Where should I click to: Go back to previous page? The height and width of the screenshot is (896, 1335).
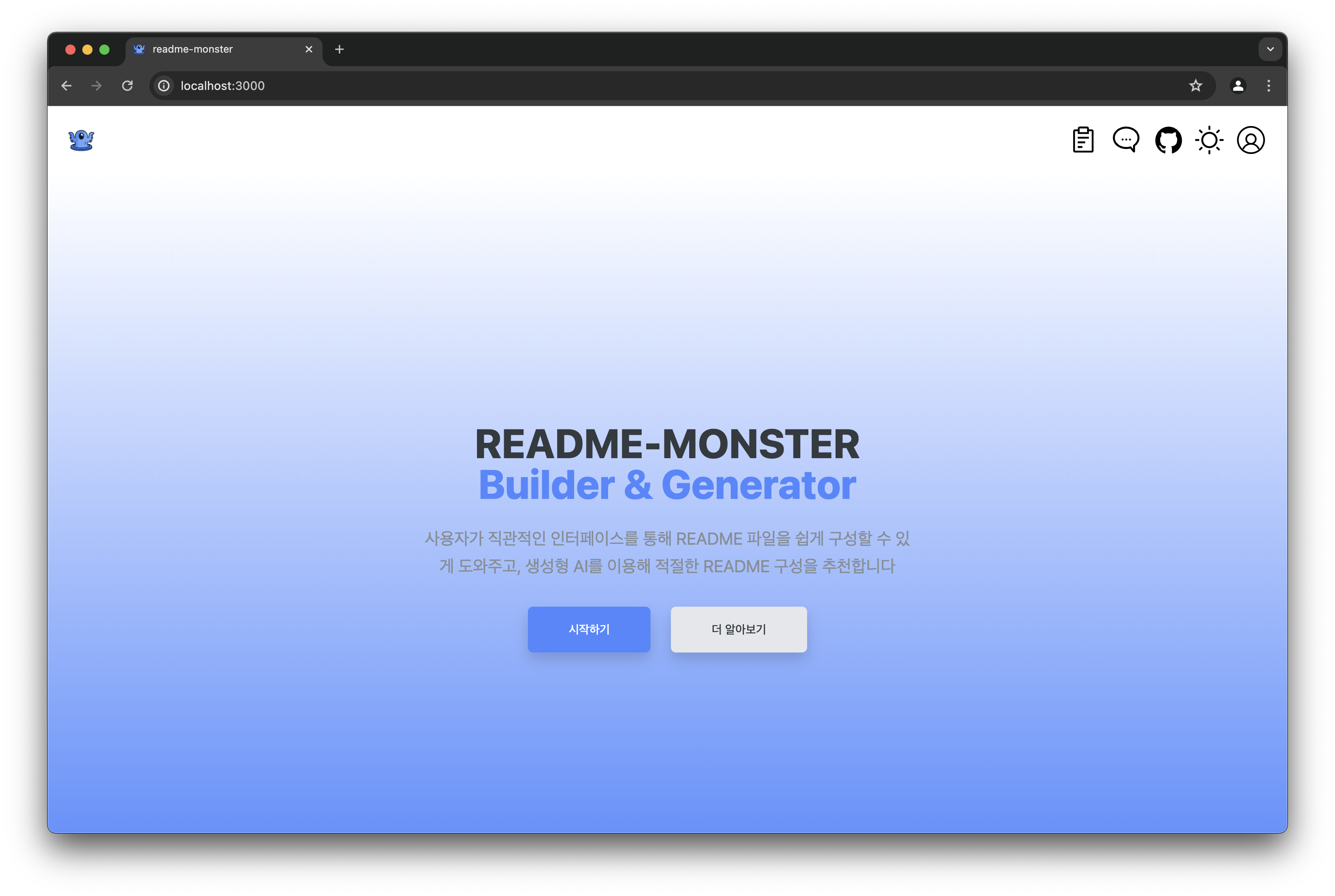(x=66, y=86)
